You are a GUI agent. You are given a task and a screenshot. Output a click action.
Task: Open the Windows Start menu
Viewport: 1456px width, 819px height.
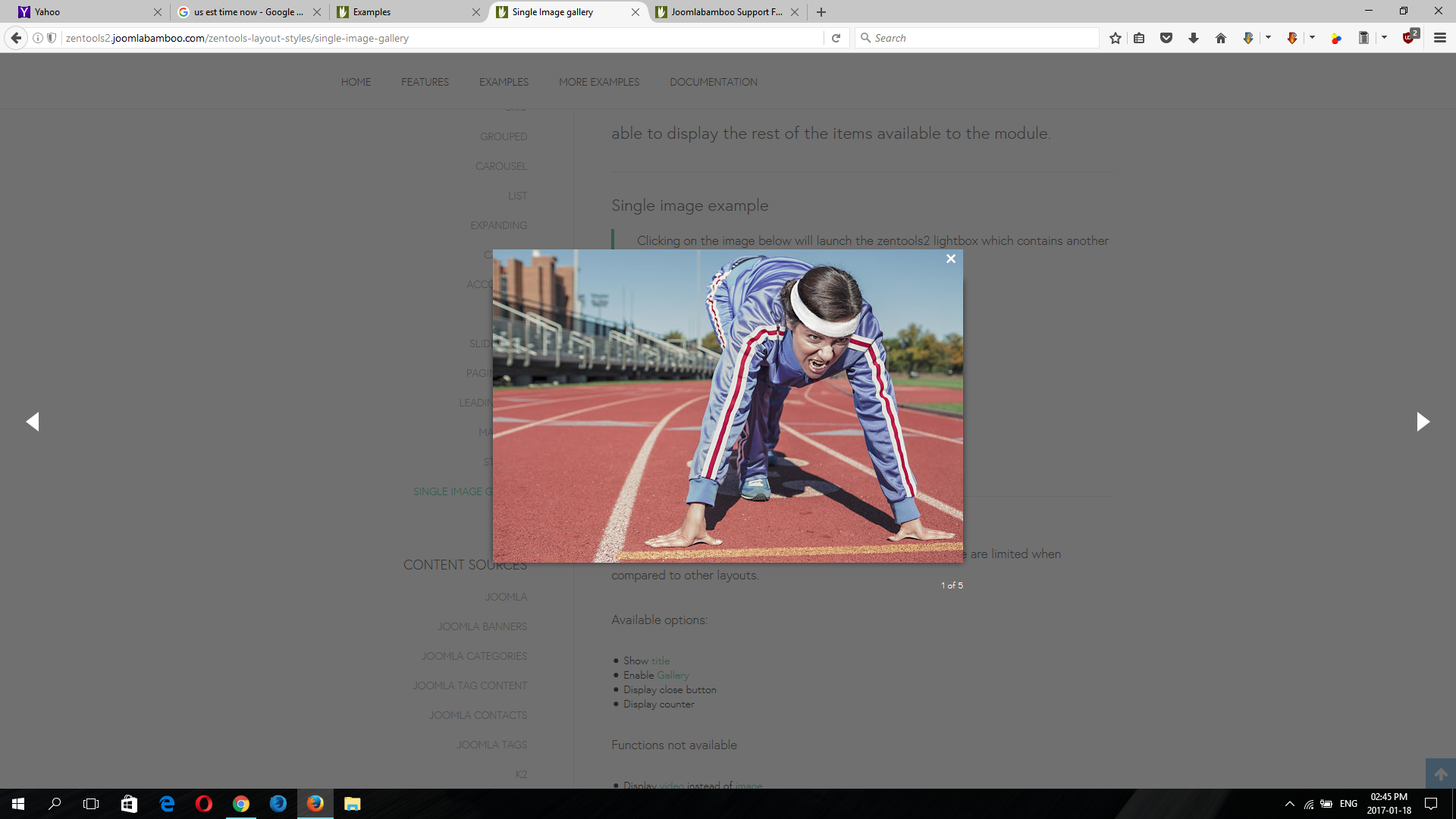pos(18,804)
